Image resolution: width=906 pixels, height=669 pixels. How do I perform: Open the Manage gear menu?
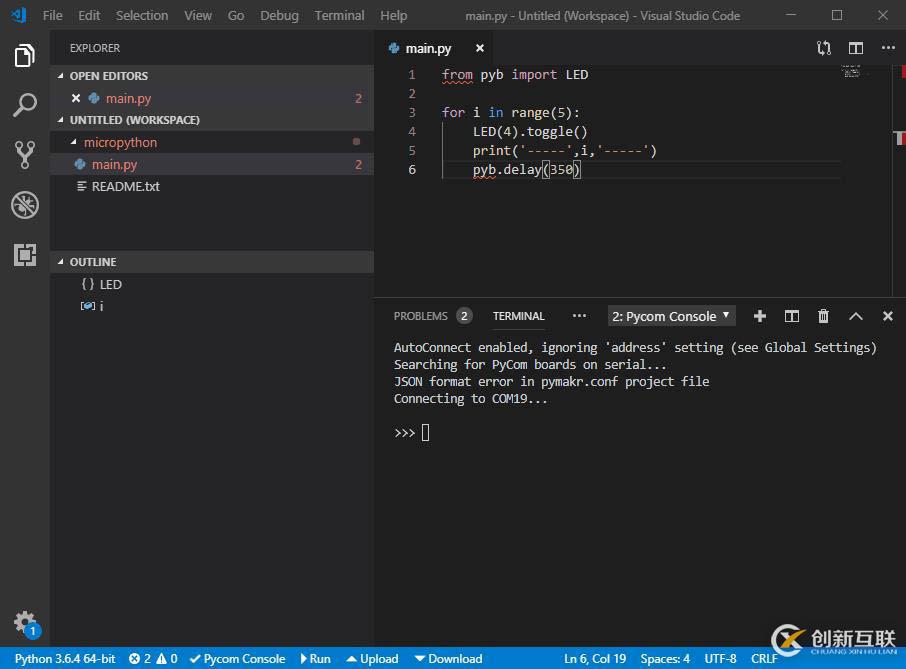click(25, 624)
